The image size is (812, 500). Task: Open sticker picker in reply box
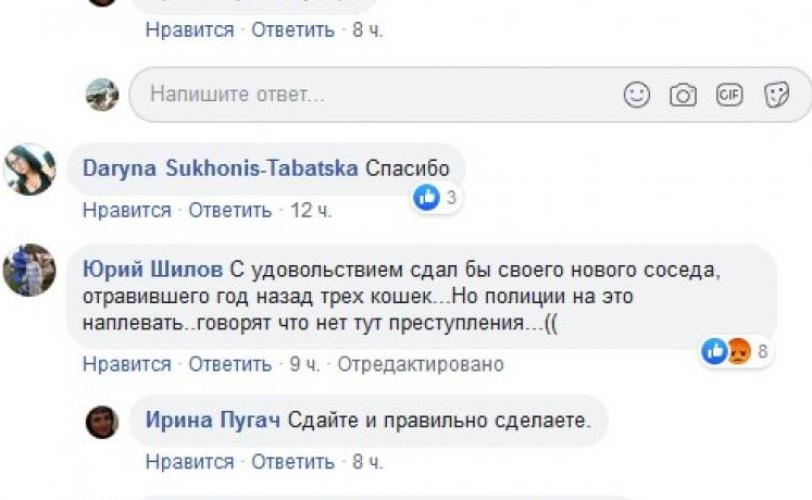click(x=776, y=95)
